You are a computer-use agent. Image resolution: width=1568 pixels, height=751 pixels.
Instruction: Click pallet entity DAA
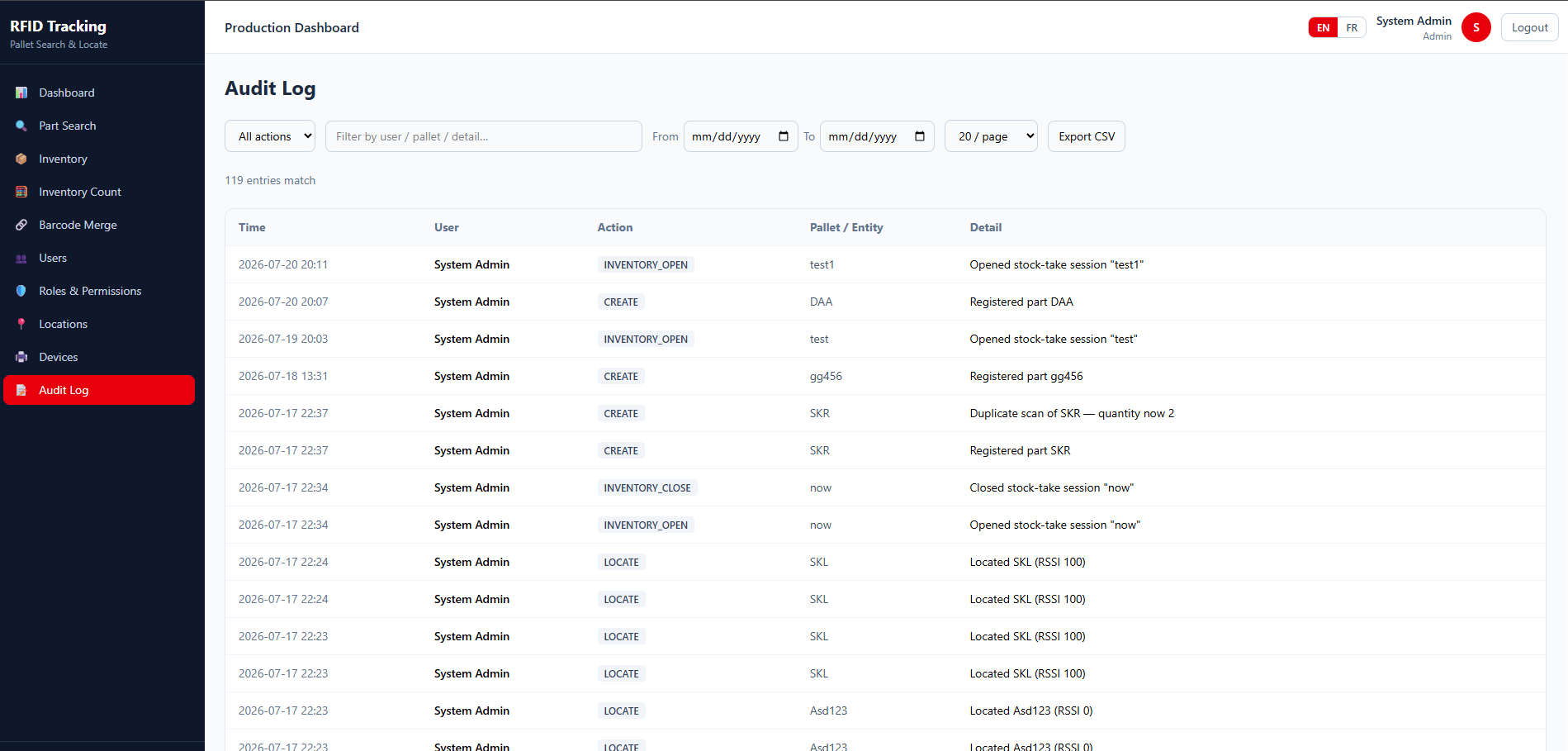coord(821,302)
